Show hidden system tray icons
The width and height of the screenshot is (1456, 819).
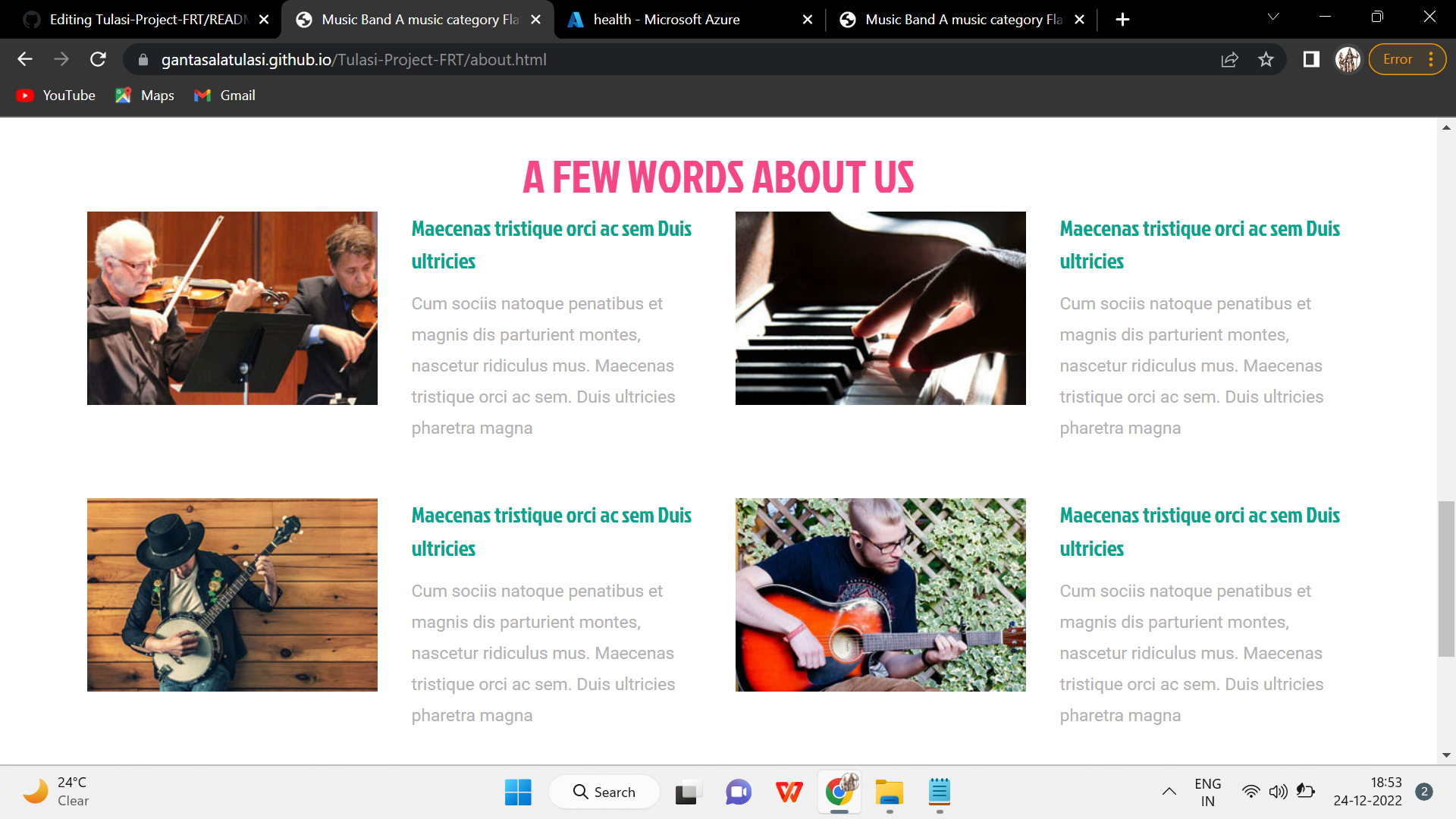(1169, 792)
